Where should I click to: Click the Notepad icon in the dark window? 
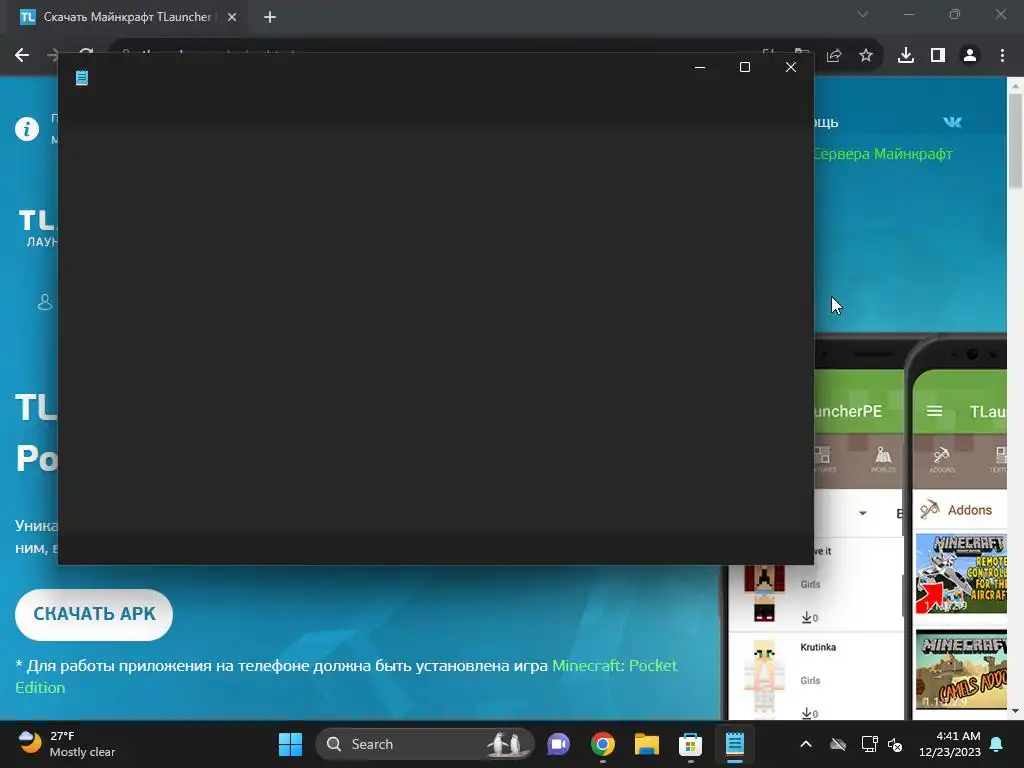pos(82,78)
